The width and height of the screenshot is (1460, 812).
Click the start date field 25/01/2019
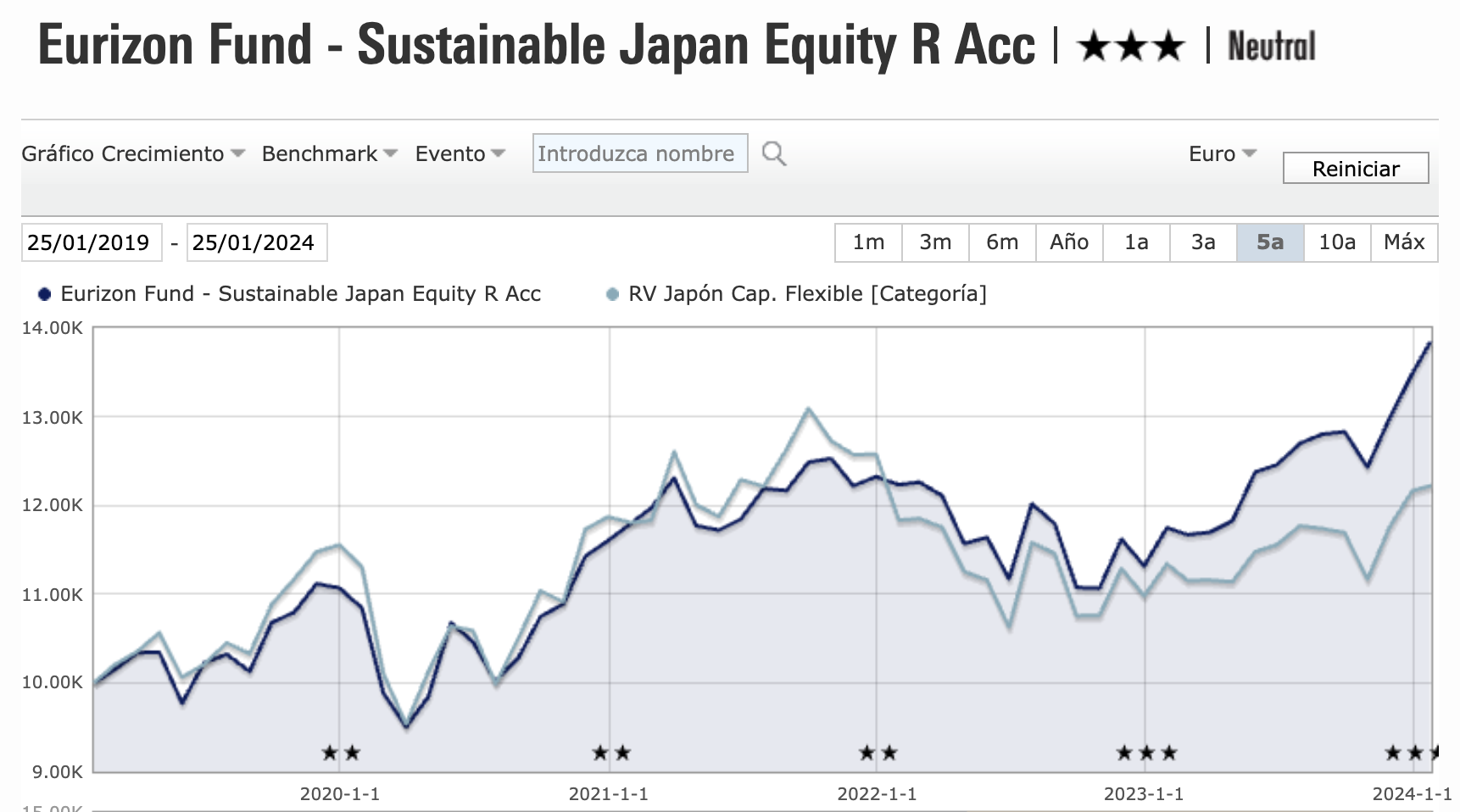tap(91, 242)
